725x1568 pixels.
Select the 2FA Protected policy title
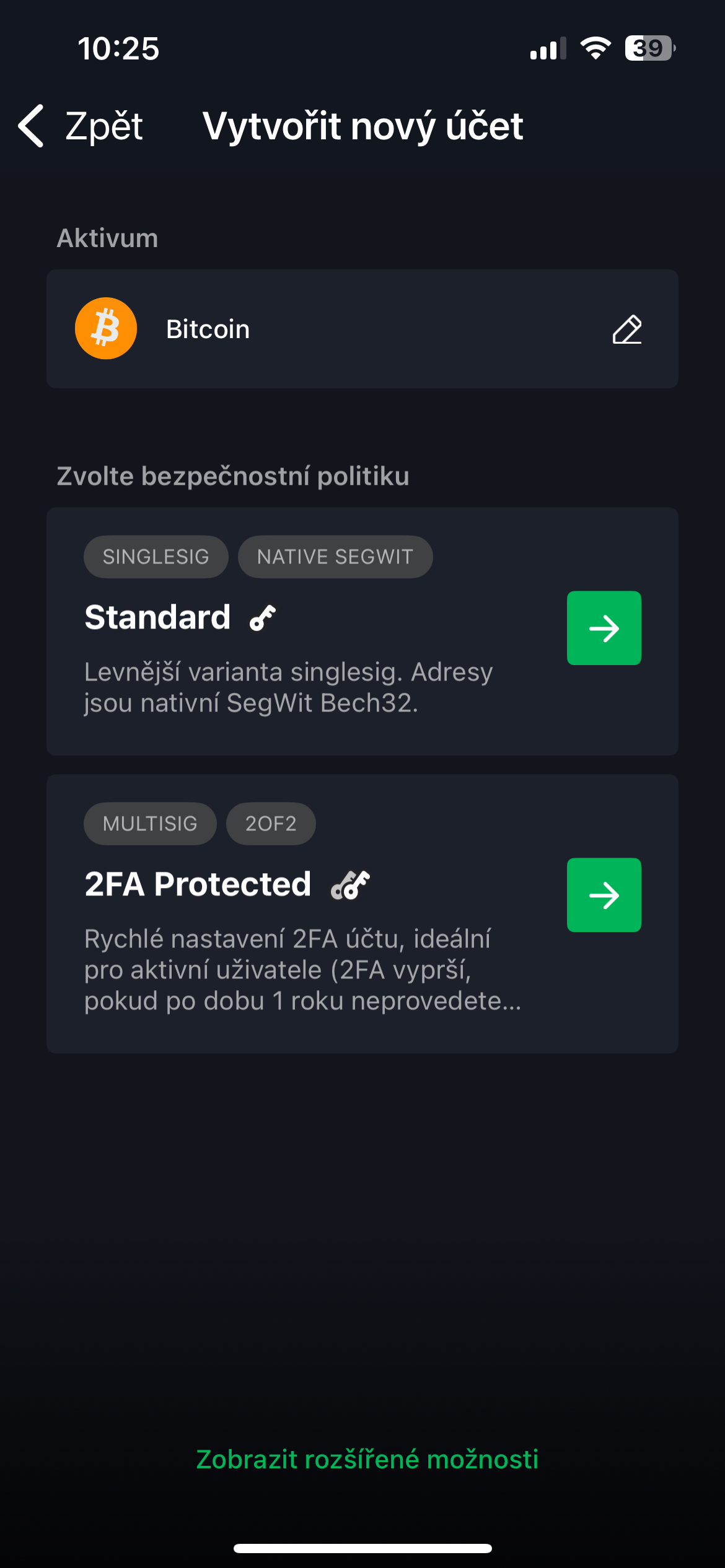point(198,884)
